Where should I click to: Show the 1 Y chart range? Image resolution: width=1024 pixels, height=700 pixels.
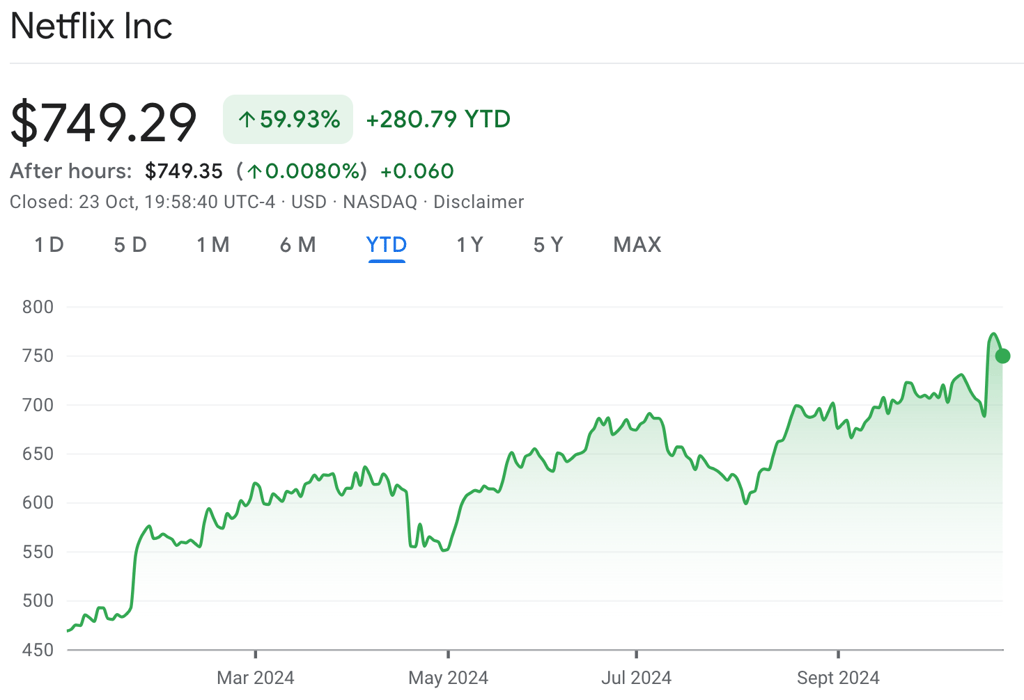470,245
